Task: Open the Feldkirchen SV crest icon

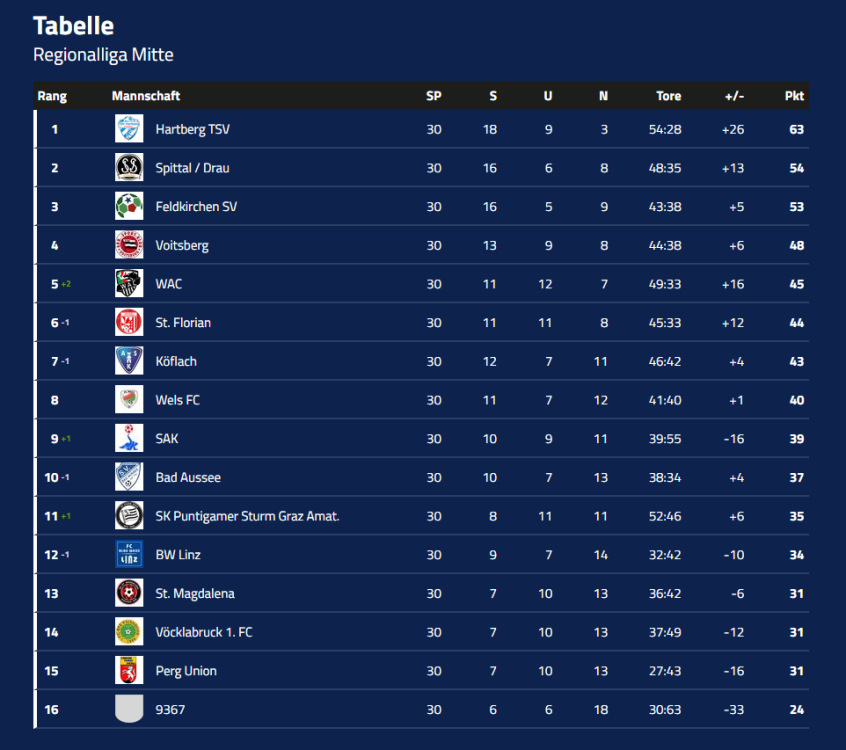Action: [x=129, y=206]
